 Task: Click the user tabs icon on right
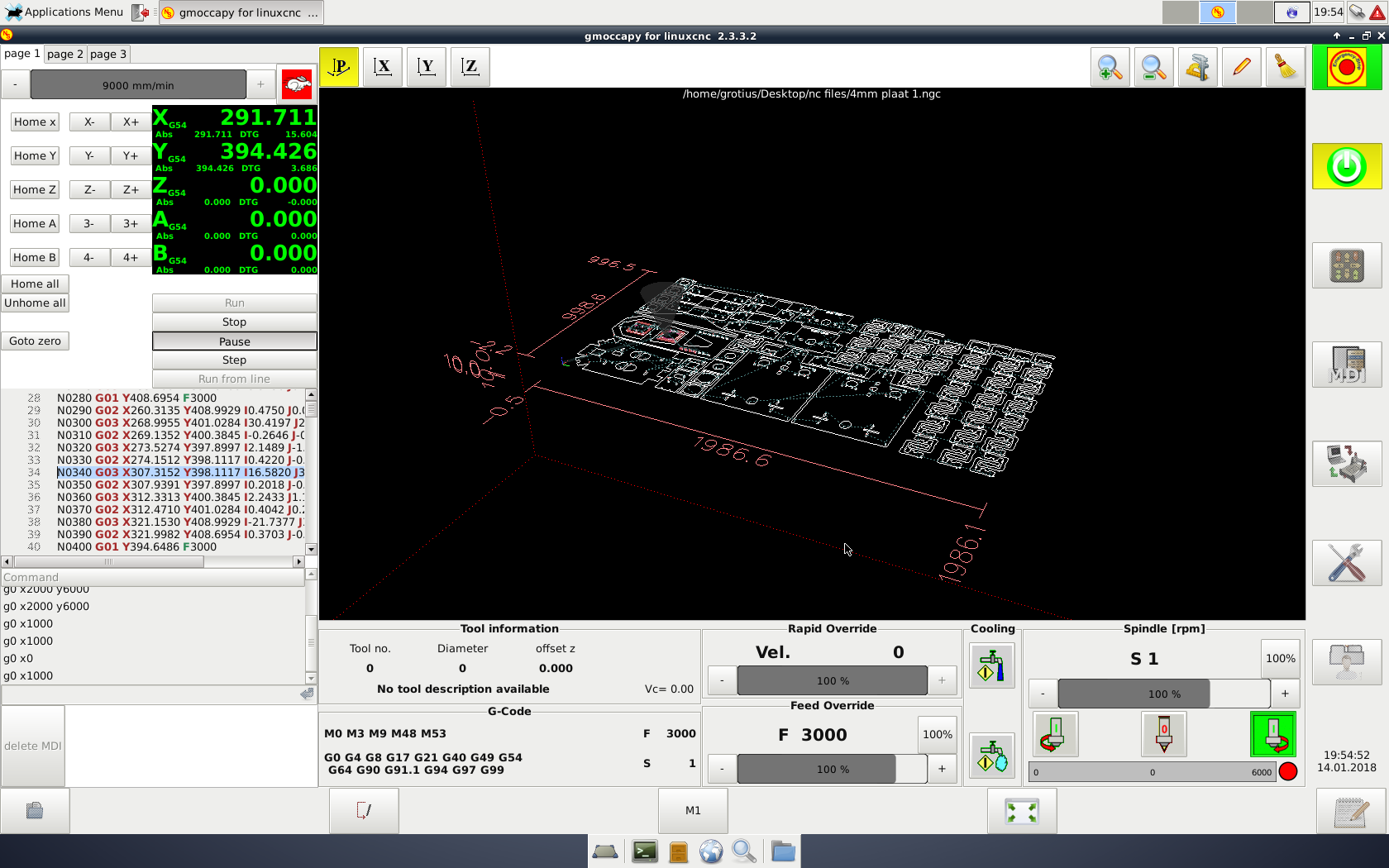tap(1347, 662)
